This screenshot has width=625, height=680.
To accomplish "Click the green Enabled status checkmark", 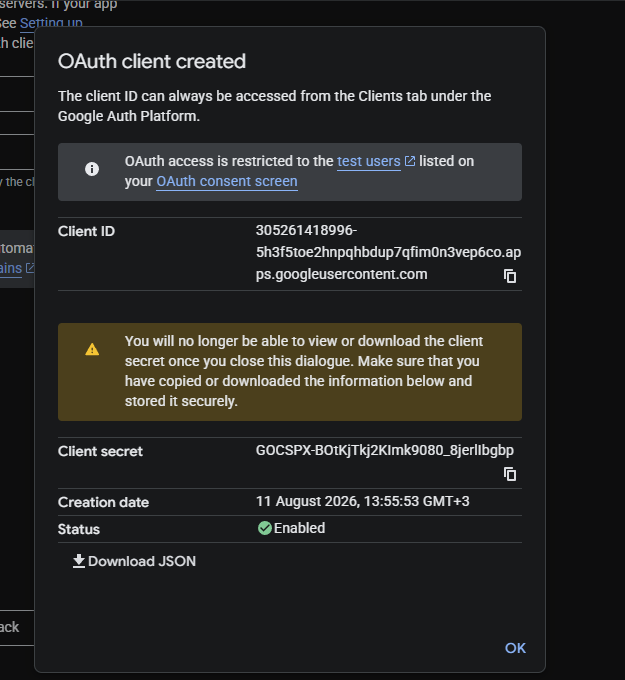I will (x=265, y=528).
